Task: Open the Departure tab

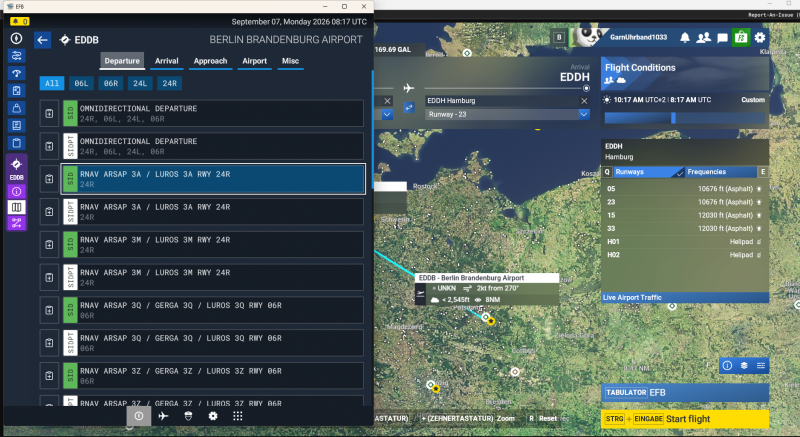Action: 122,61
